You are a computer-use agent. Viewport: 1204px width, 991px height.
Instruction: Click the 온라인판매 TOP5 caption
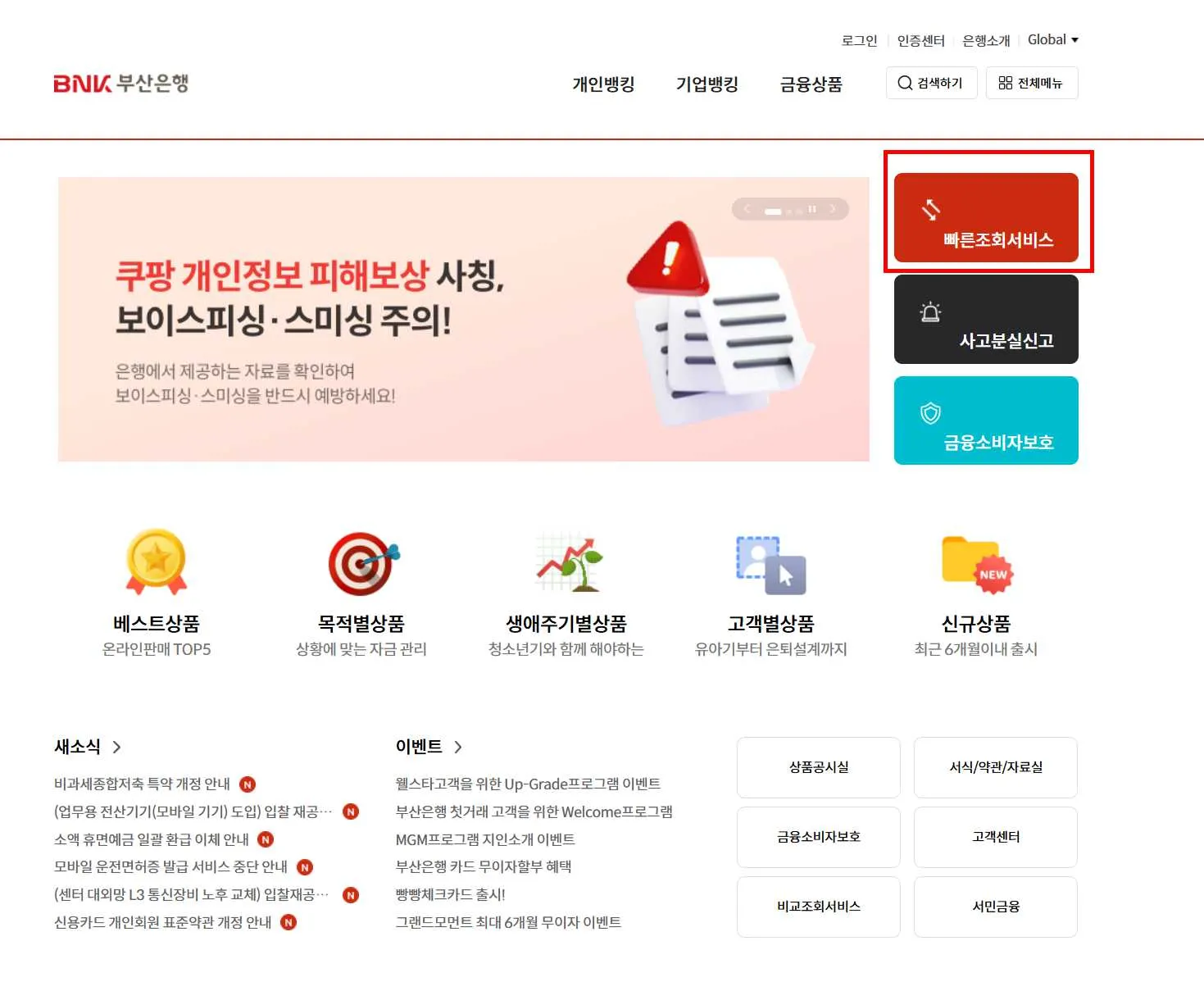pos(157,649)
